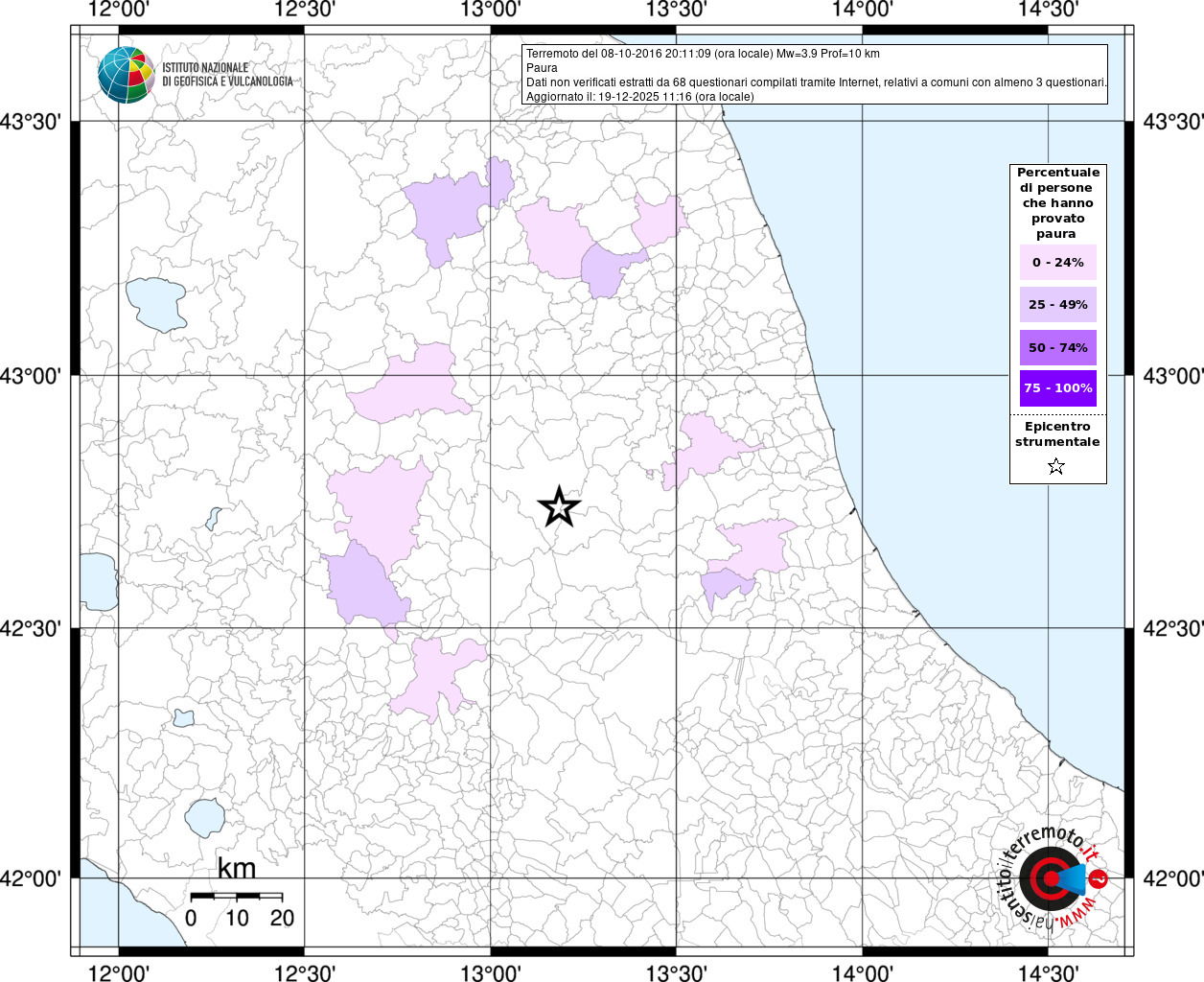Click the small star in the legend
This screenshot has height=982, width=1204.
(1056, 467)
